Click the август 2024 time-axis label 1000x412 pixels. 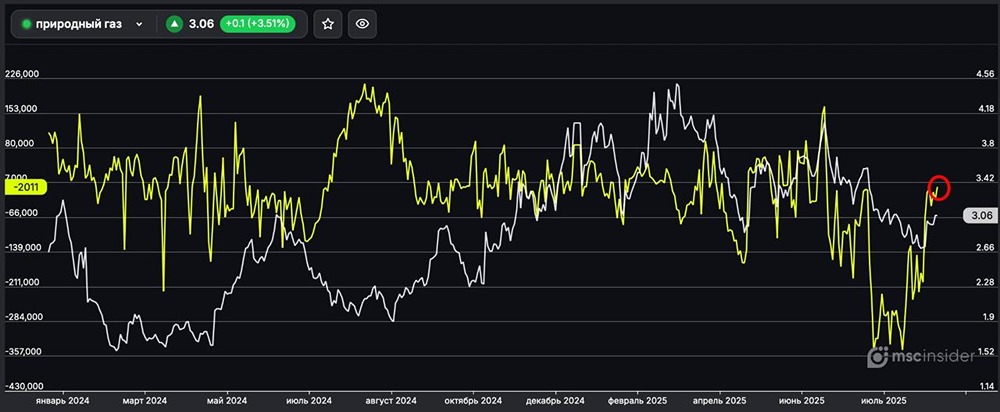pyautogui.click(x=392, y=401)
